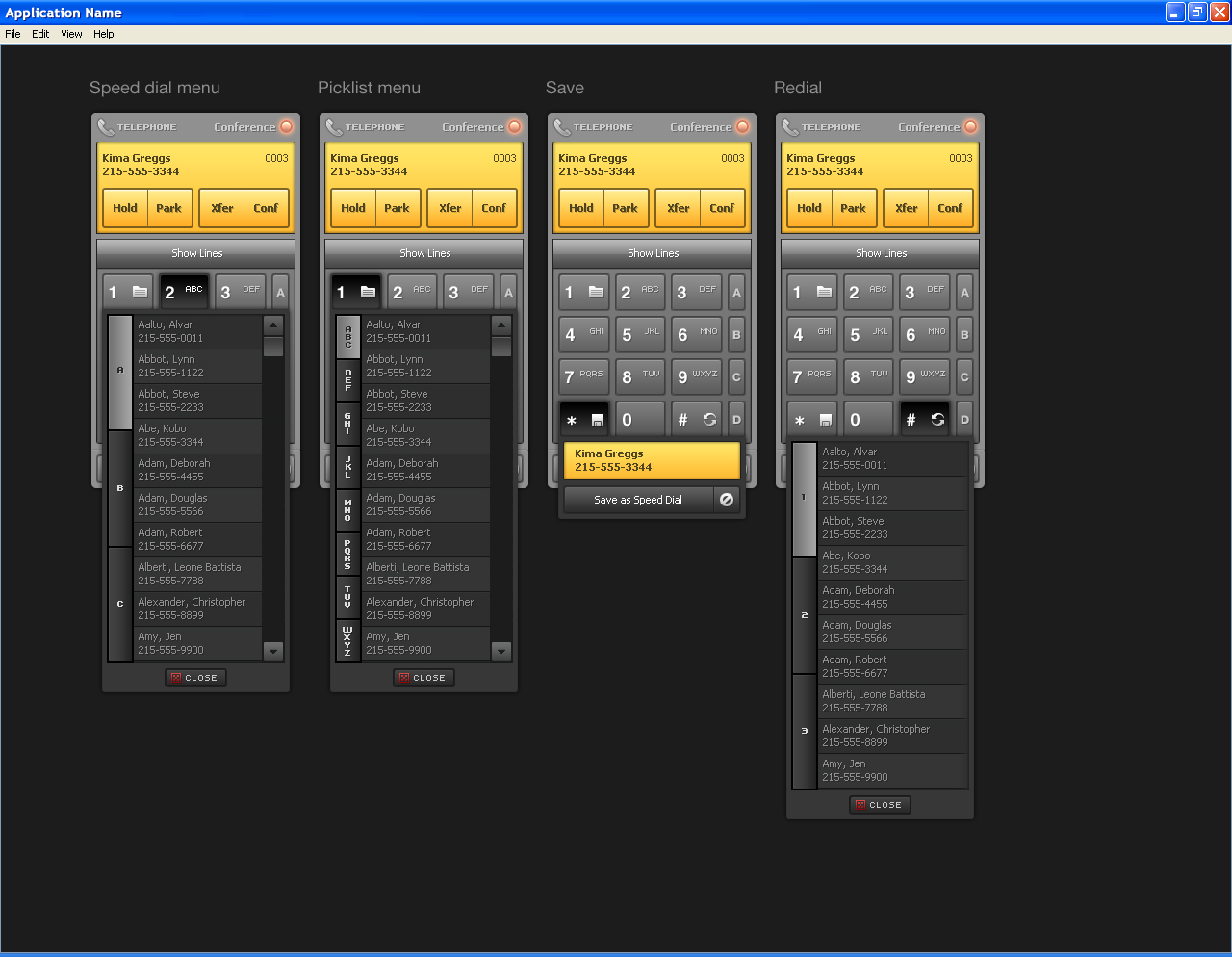This screenshot has width=1232, height=957.
Task: Toggle the Conference indicator in the Redial panel
Action: pyautogui.click(x=970, y=127)
